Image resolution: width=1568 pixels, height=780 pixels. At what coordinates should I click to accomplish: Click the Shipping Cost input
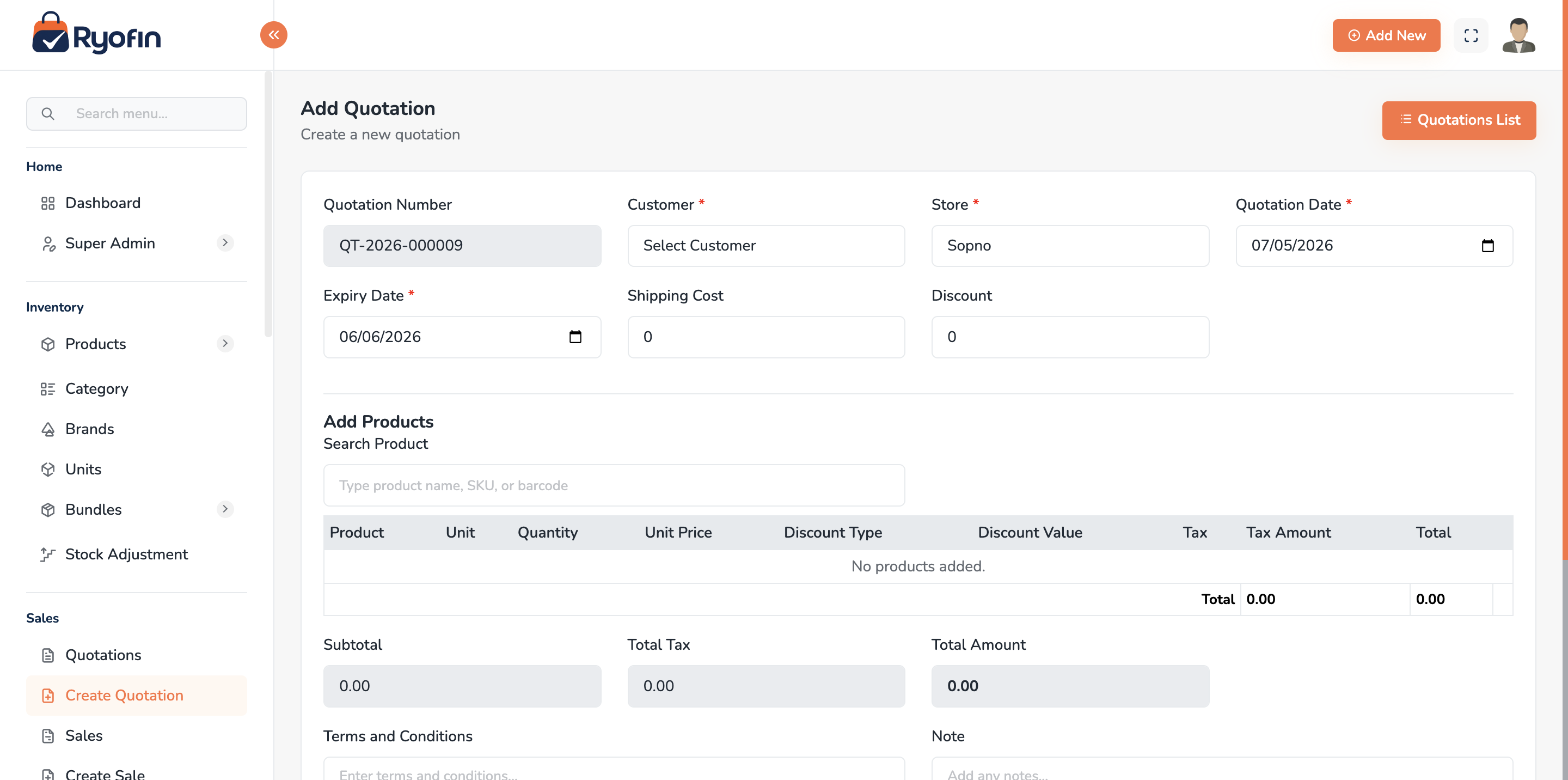point(765,337)
